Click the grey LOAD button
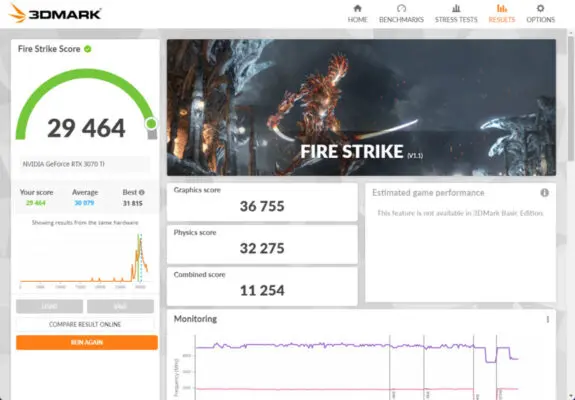575x400 pixels. point(50,306)
